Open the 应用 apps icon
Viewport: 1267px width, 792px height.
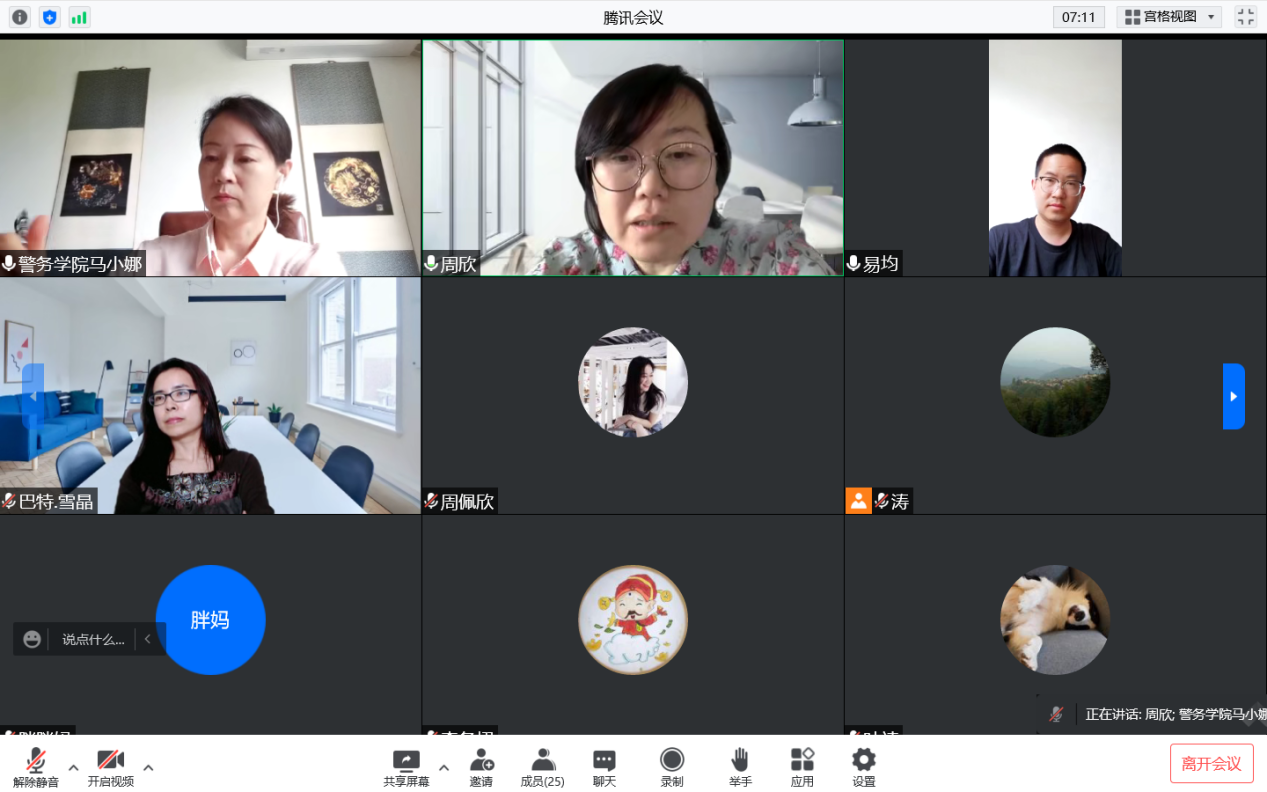(x=802, y=767)
